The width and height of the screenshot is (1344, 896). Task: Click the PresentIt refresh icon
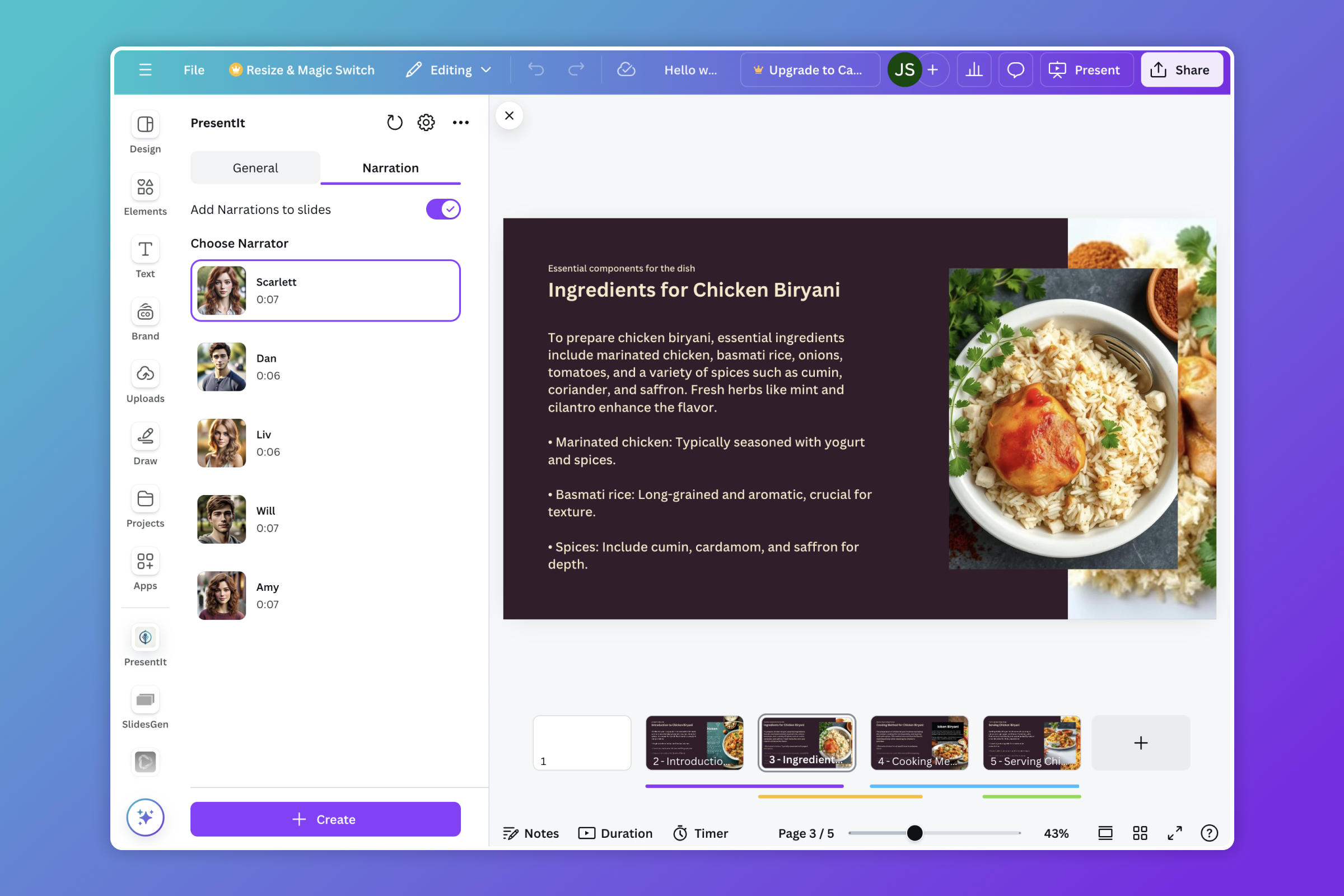point(394,122)
